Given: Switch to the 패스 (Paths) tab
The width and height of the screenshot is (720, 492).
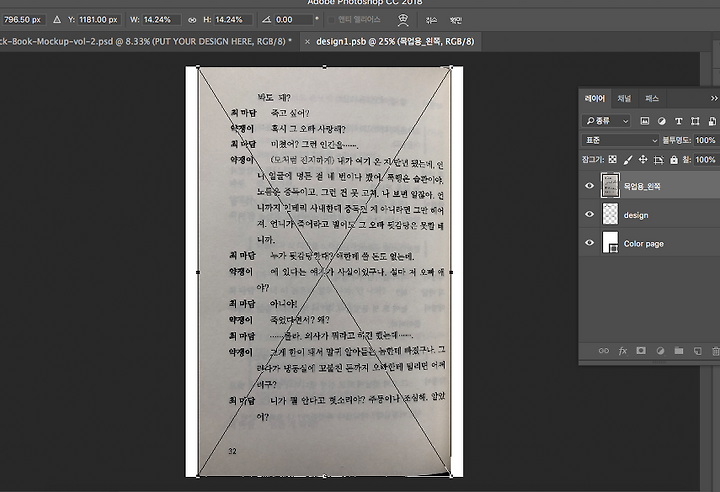Looking at the screenshot, I should coord(652,98).
